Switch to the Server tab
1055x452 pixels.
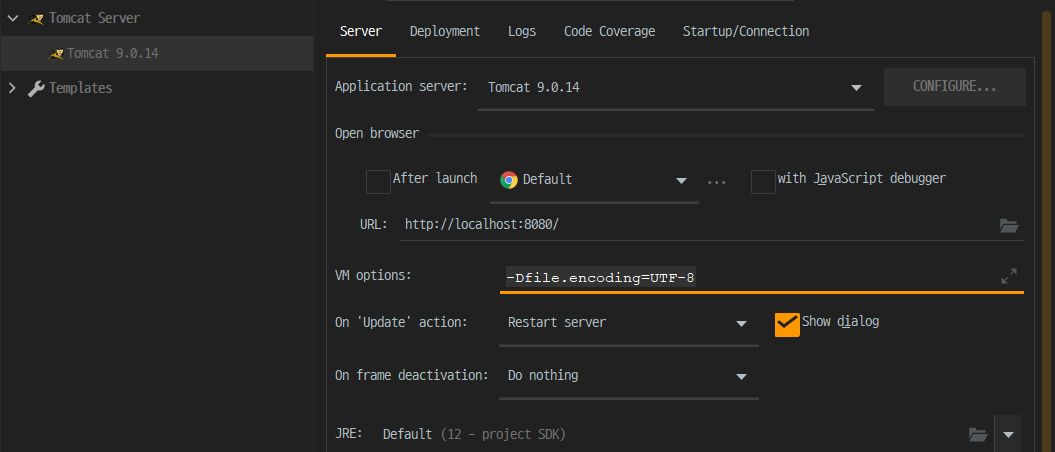click(x=361, y=32)
